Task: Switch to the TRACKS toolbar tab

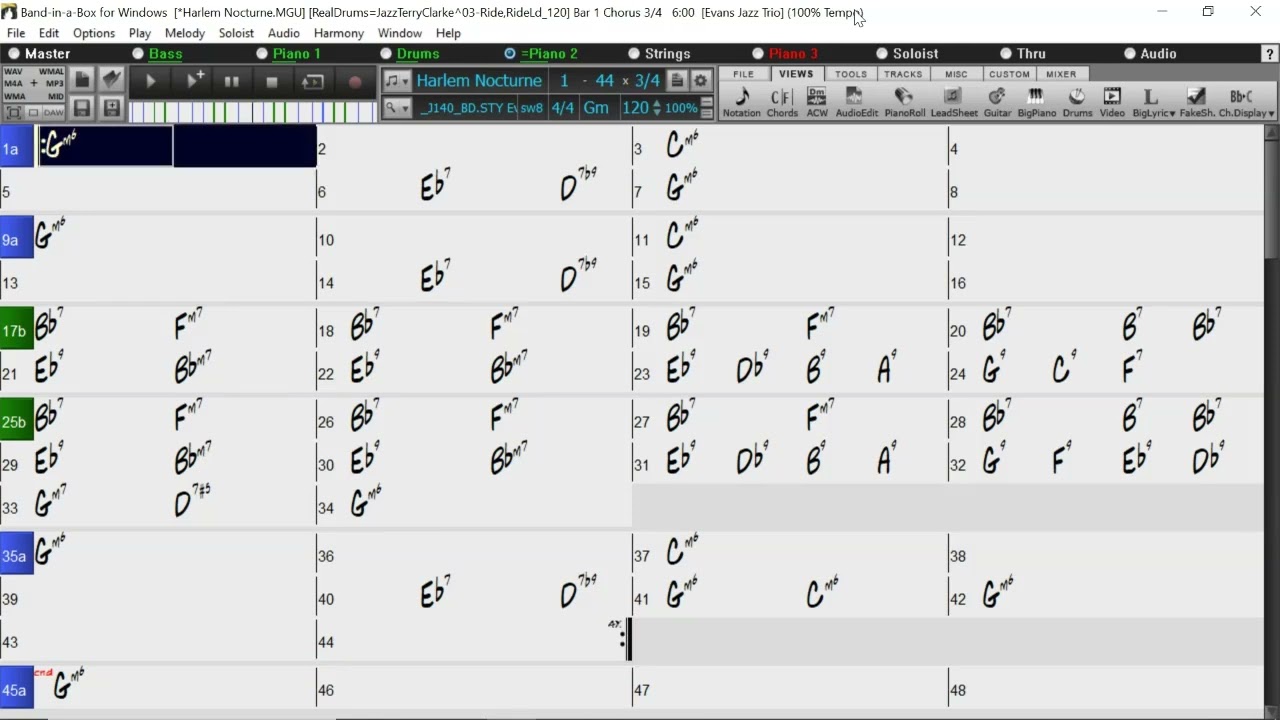Action: click(x=903, y=74)
